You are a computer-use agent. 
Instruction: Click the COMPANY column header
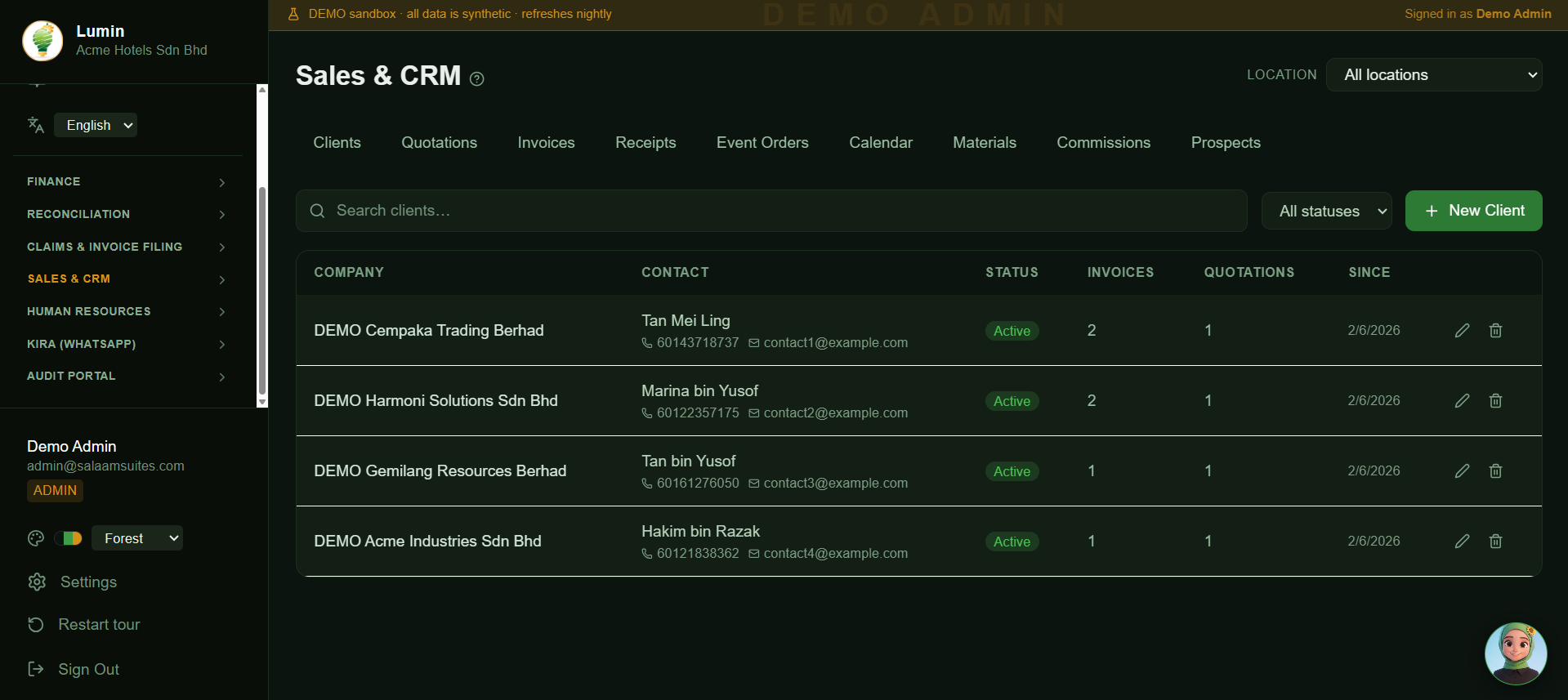(x=349, y=272)
